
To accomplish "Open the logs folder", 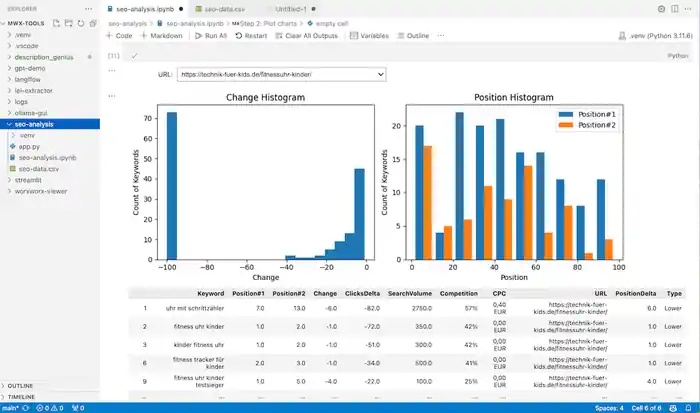I will 21,102.
